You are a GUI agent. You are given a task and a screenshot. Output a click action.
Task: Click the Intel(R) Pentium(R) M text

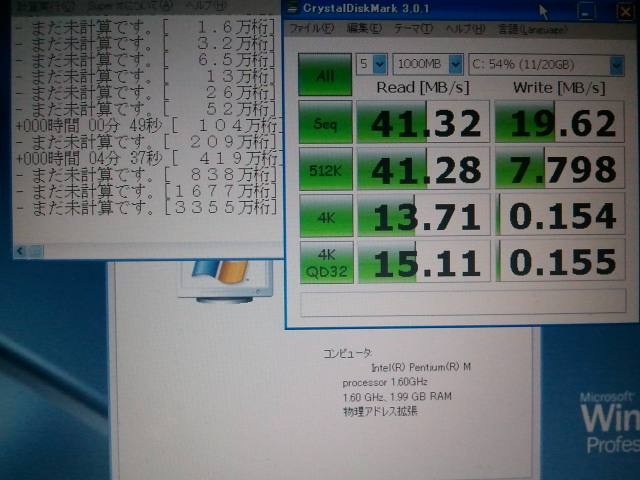pos(421,367)
